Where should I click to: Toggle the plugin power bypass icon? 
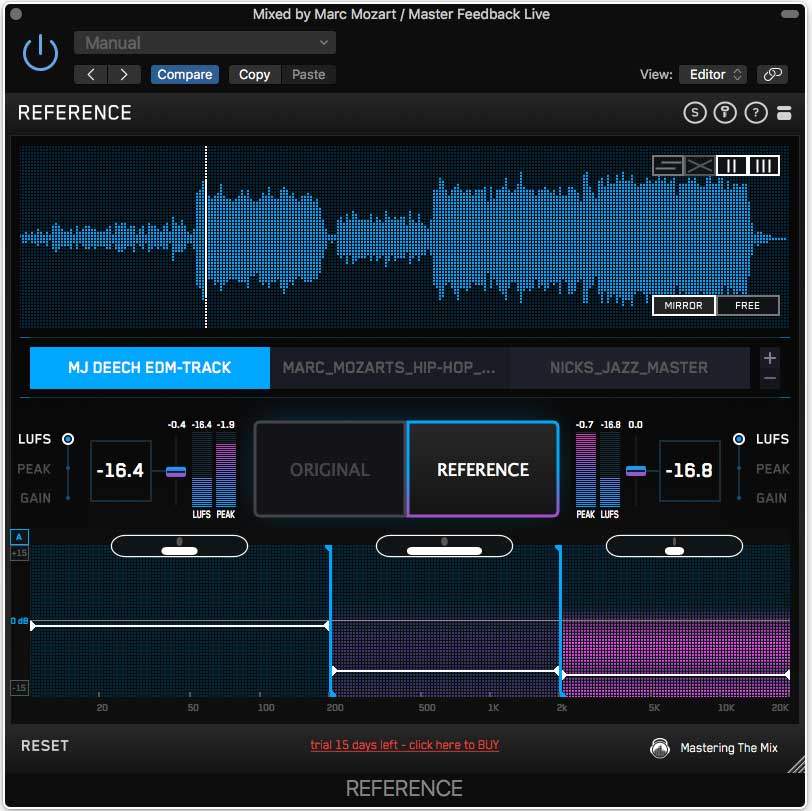[40, 52]
